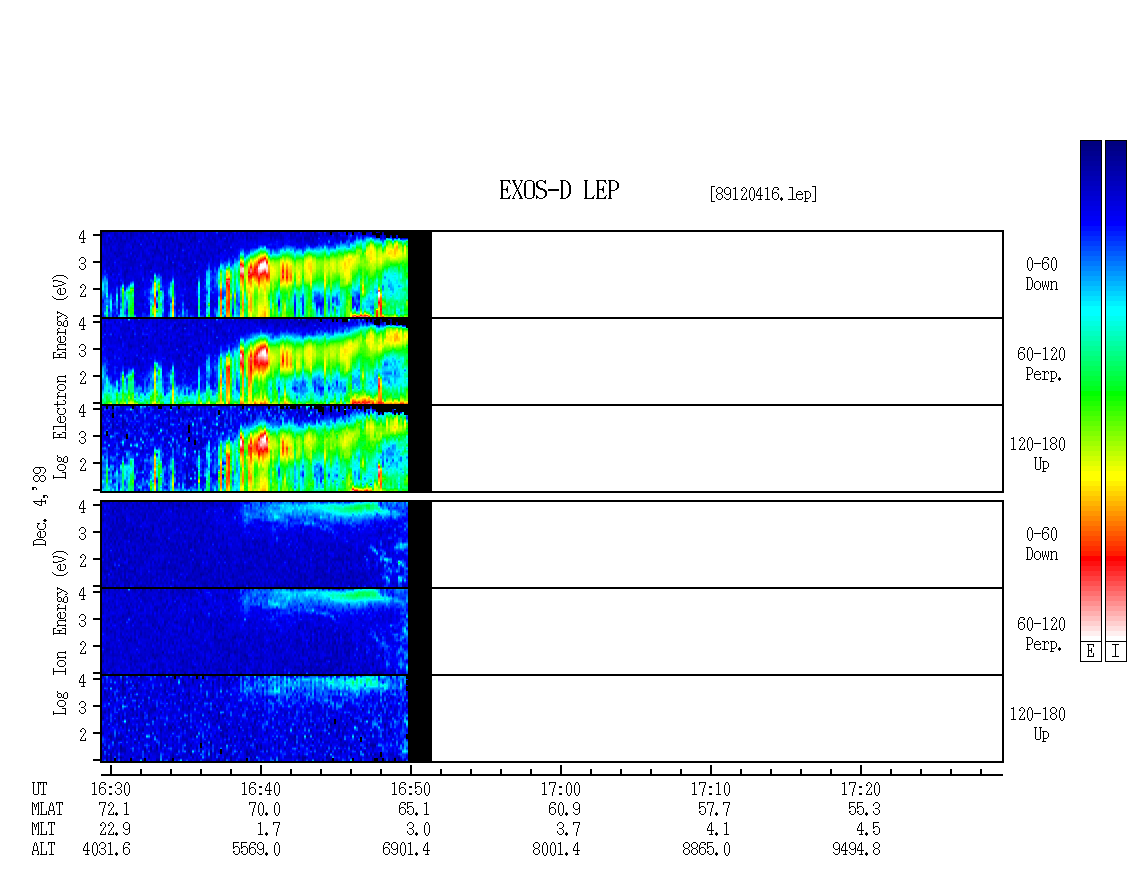
Task: Click the MLT value 22.9
Action: tap(115, 830)
